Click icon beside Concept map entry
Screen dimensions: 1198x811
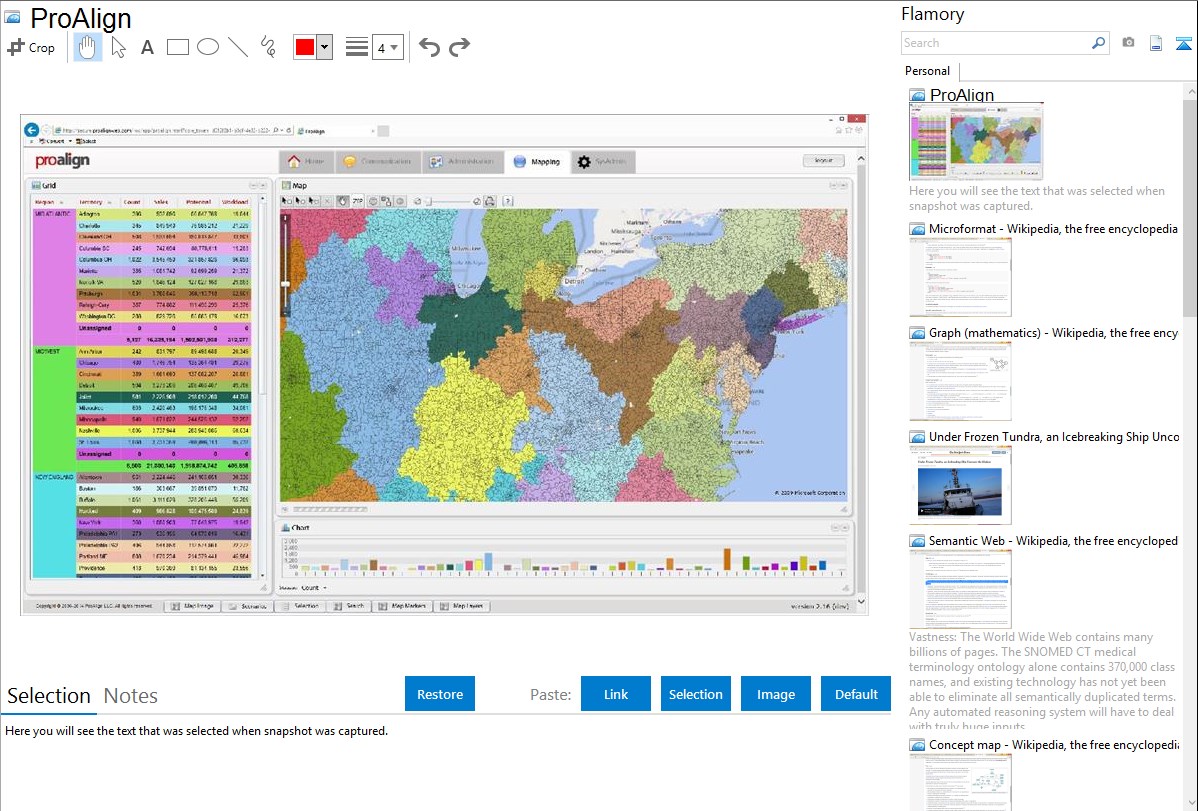point(917,745)
